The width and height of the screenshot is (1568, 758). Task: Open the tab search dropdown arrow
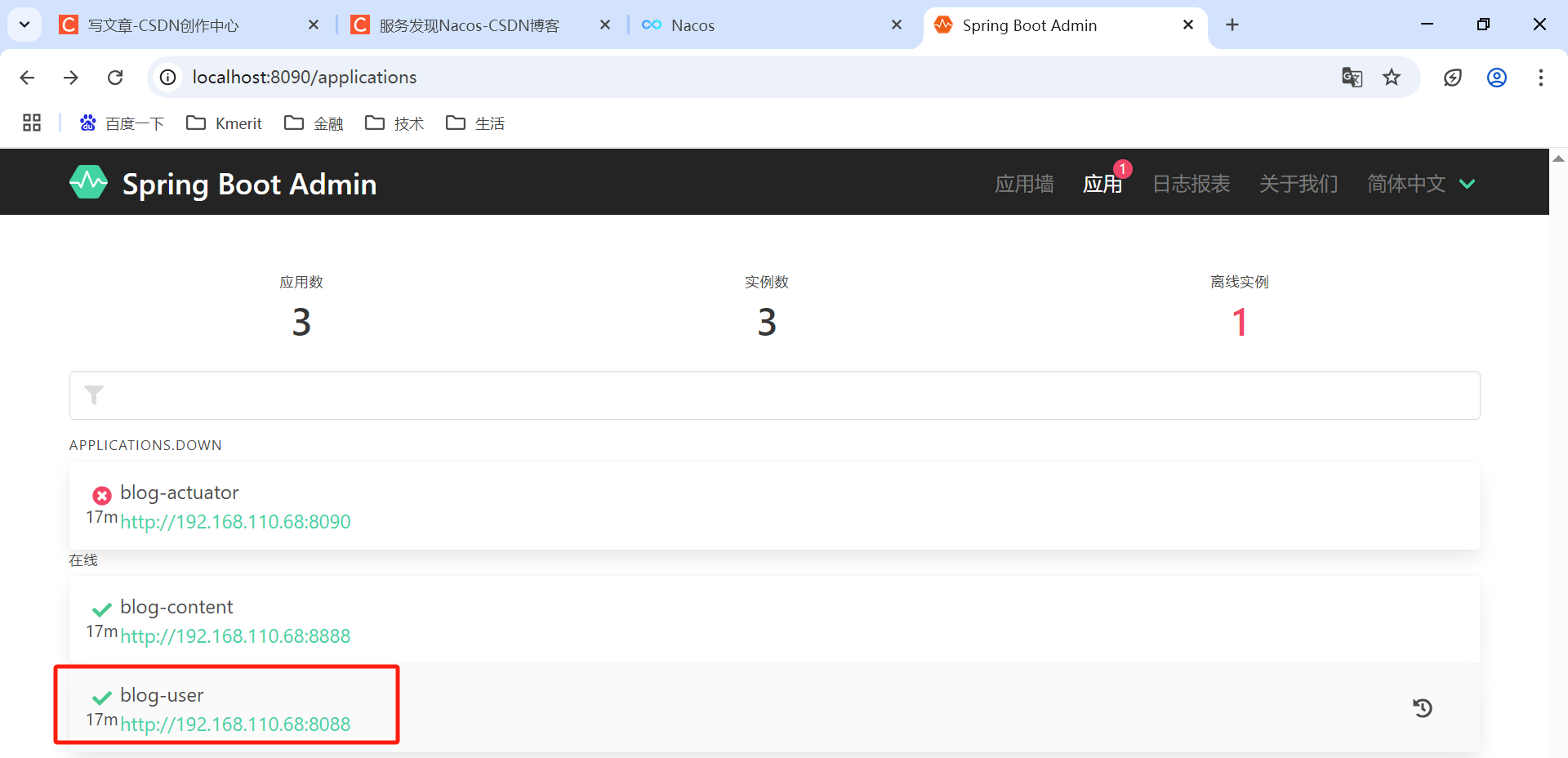24,25
